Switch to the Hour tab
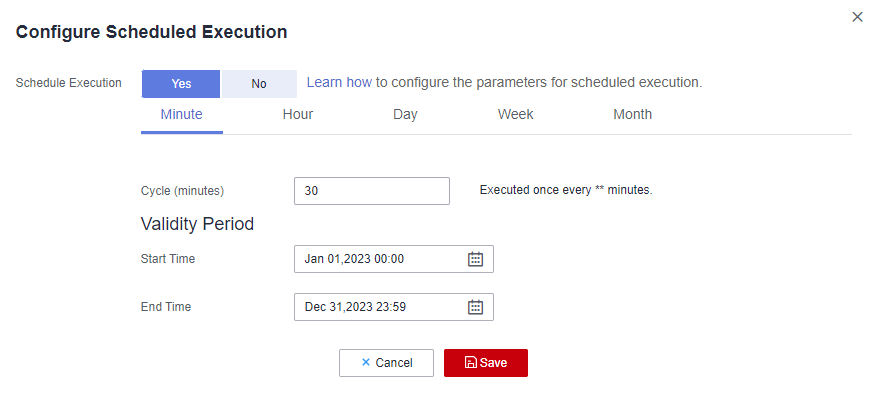Viewport: 874px width, 403px height. tap(298, 114)
